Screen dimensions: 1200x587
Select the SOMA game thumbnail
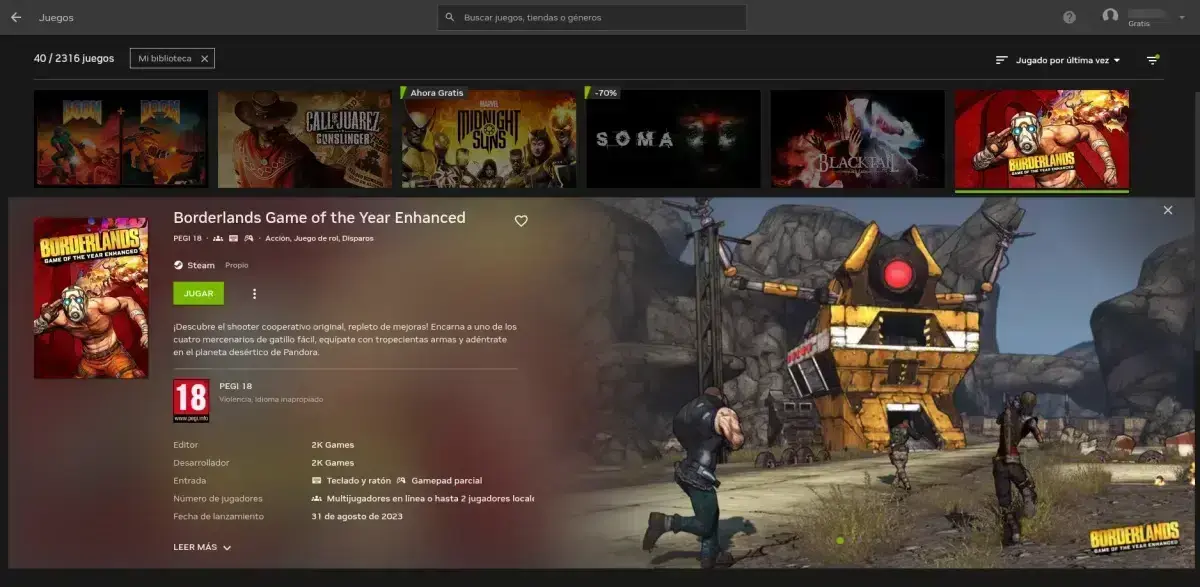pos(673,139)
